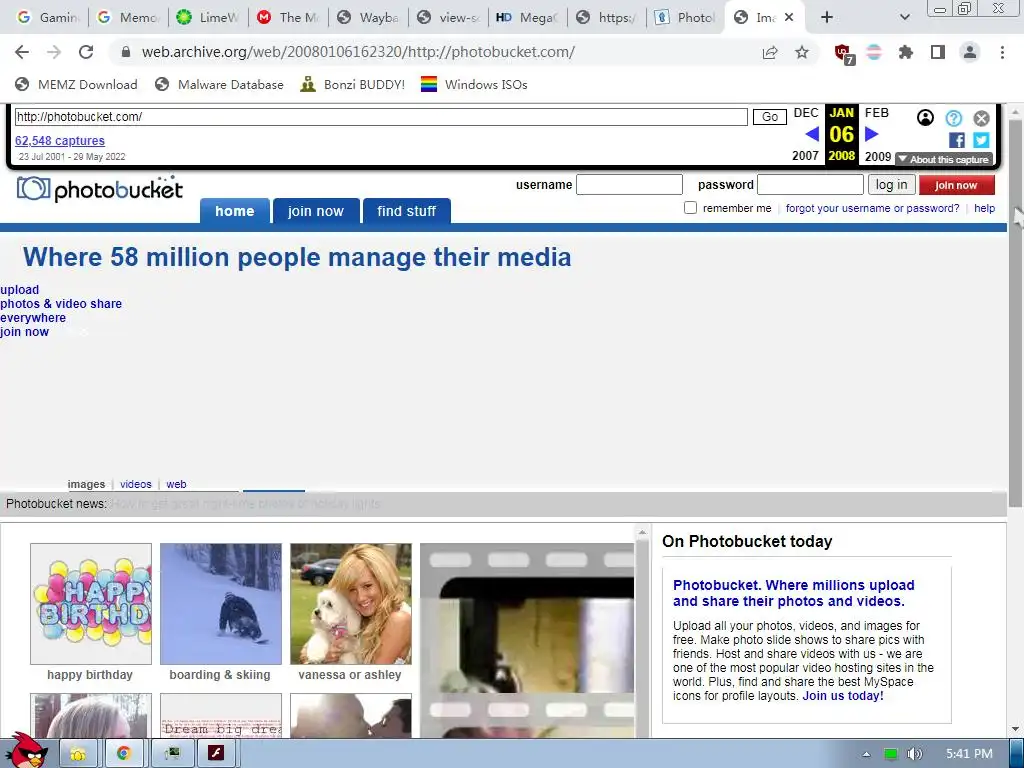Open Chrome from the taskbar

(x=123, y=754)
